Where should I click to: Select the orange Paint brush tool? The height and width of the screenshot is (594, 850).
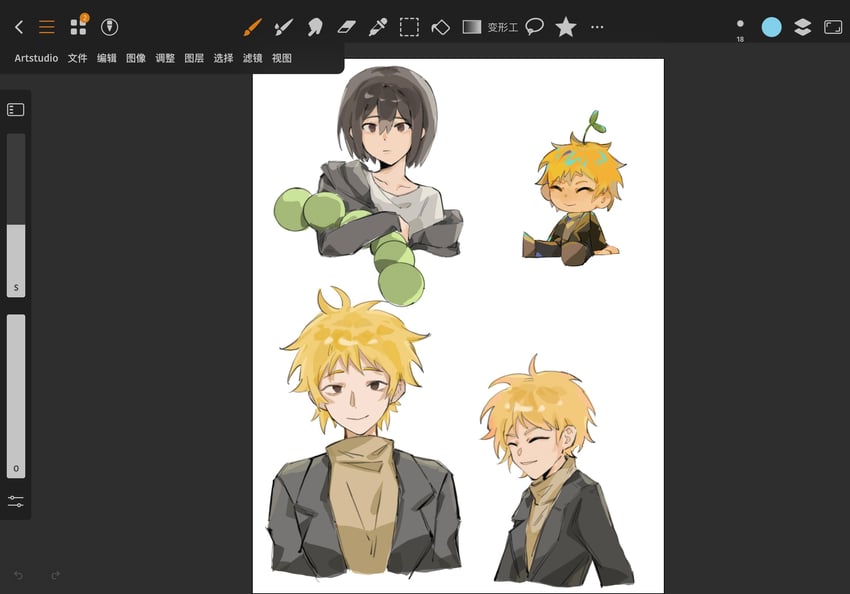(253, 27)
